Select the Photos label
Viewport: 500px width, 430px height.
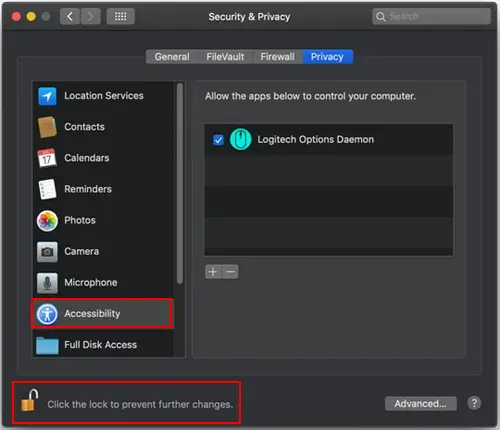80,220
